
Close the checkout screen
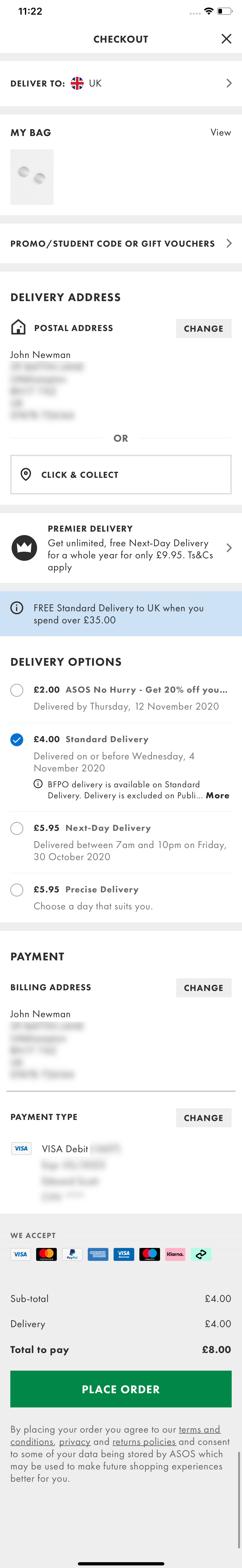(x=226, y=39)
